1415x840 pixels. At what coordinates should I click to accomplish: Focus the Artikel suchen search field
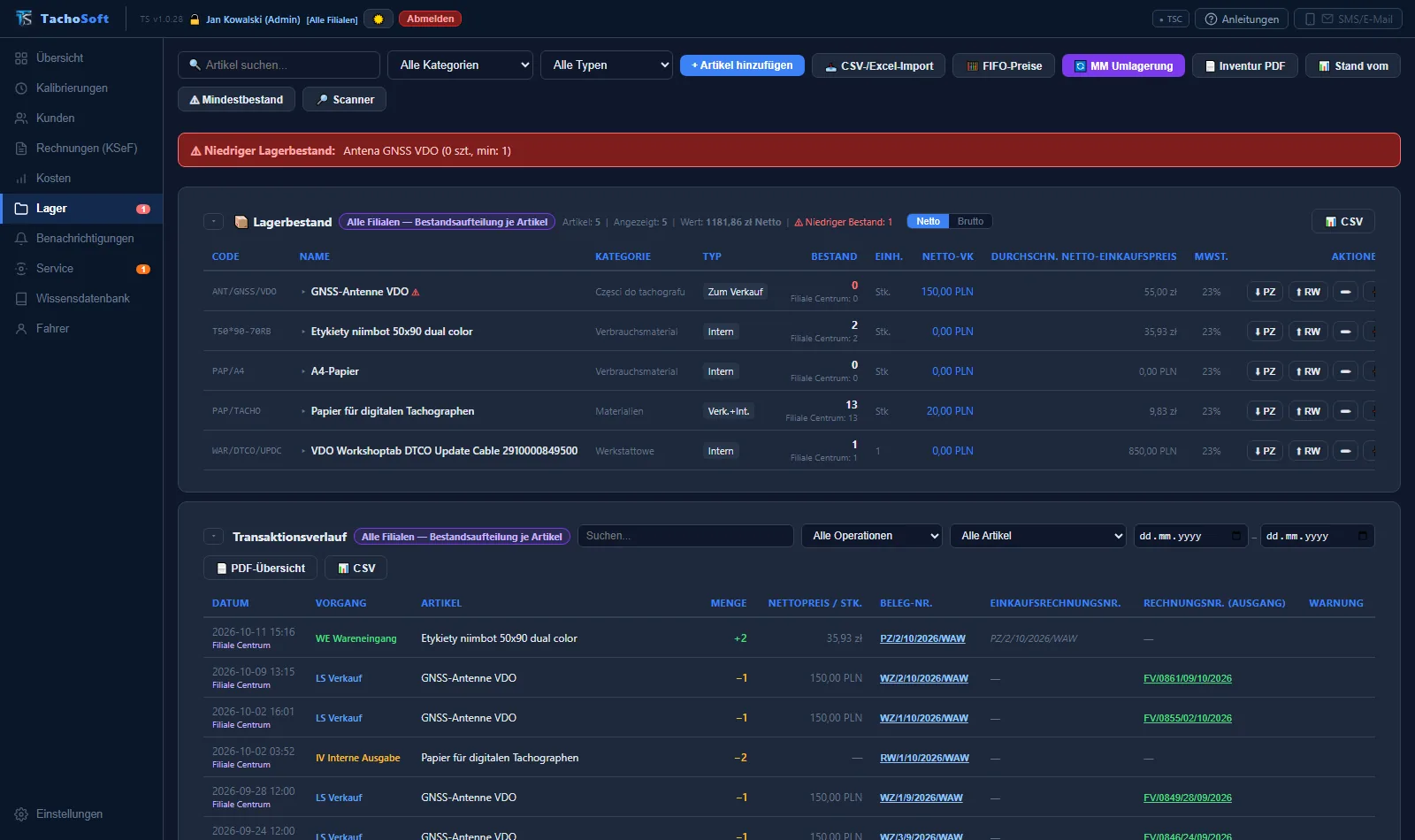pos(279,65)
